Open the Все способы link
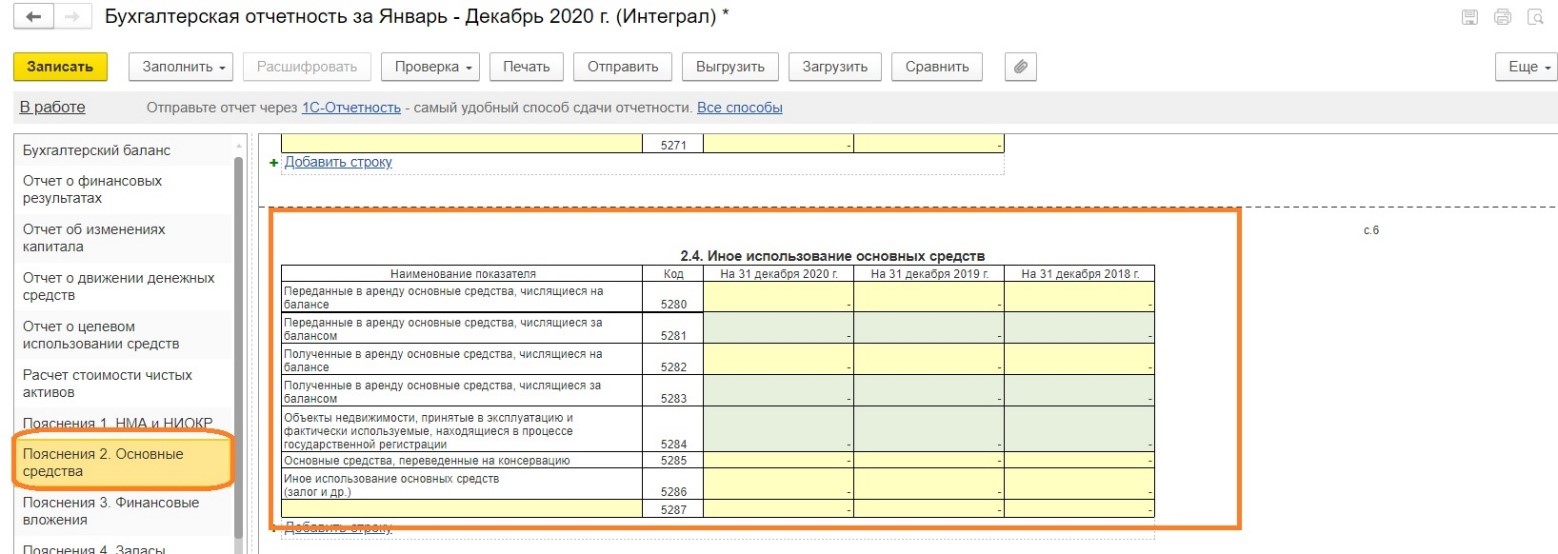Image resolution: width=1558 pixels, height=554 pixels. coord(739,107)
